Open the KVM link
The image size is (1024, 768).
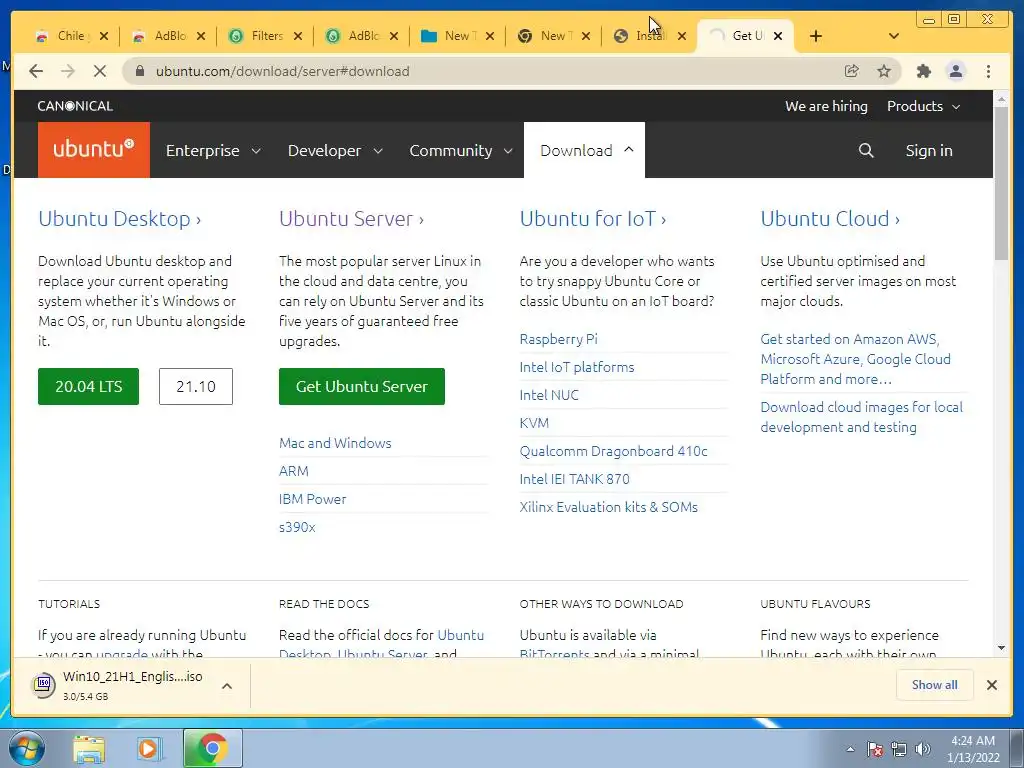[x=534, y=424]
